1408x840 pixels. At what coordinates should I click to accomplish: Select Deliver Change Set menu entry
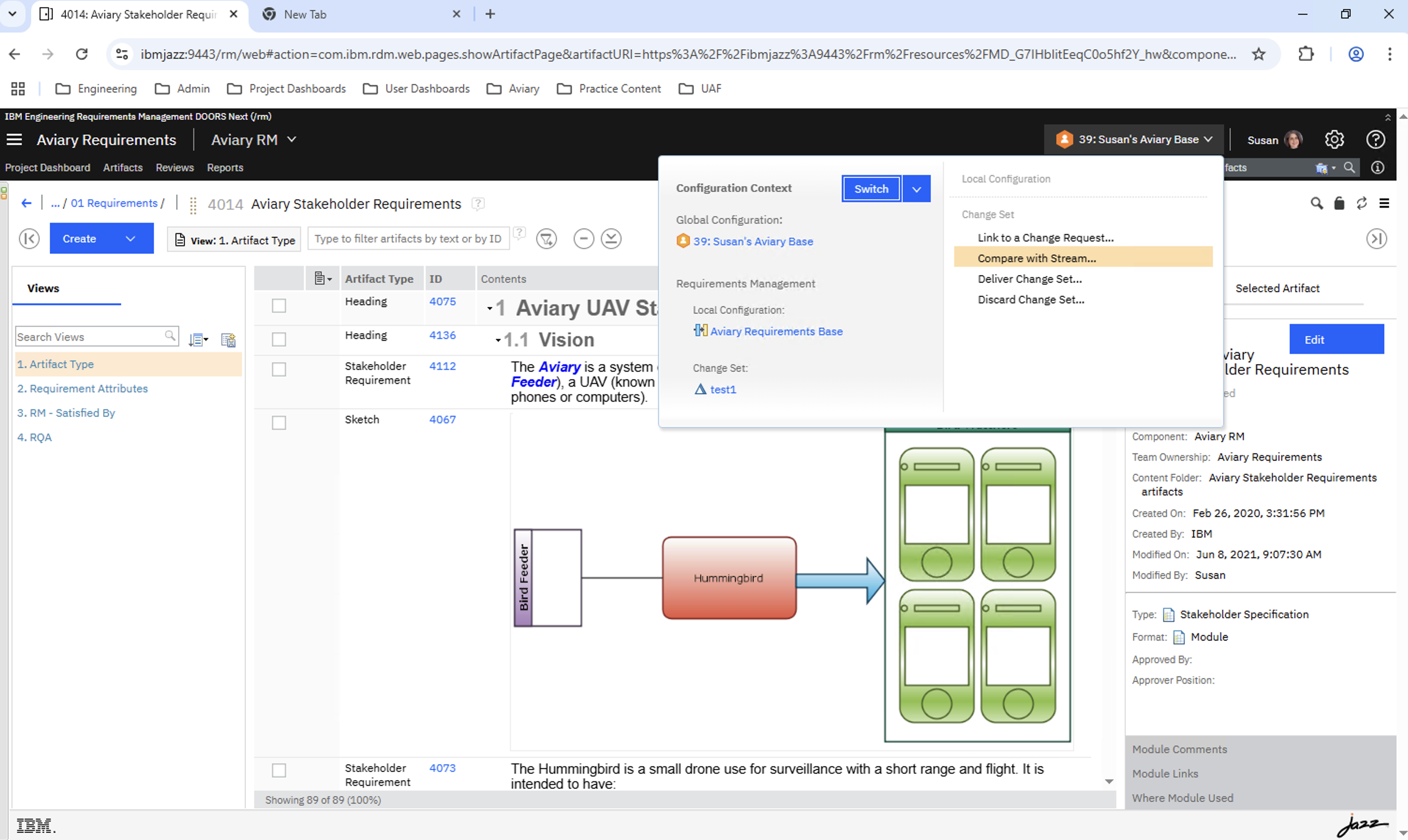click(1029, 279)
